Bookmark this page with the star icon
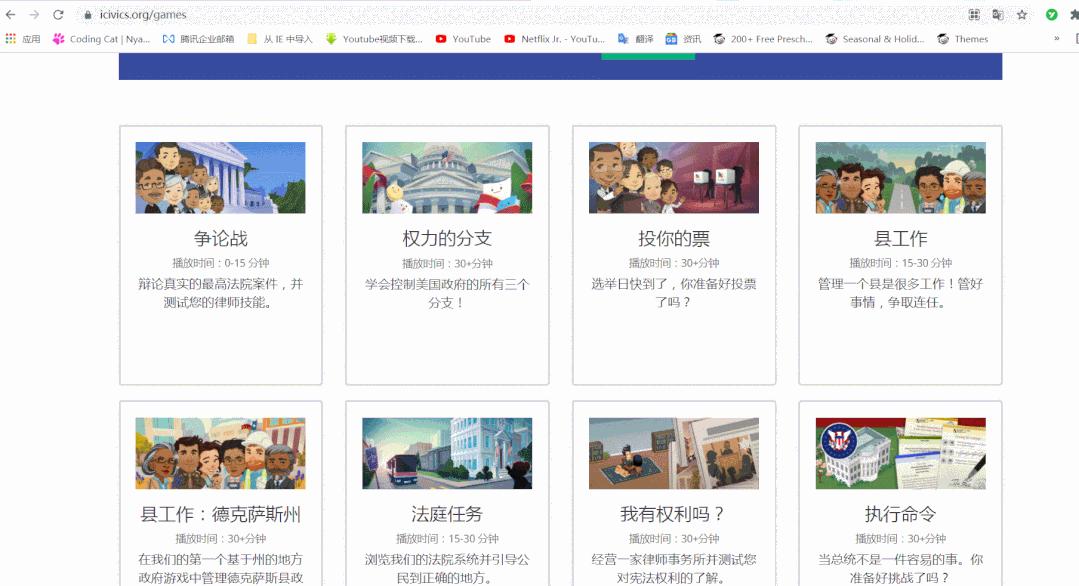 (x=1021, y=15)
